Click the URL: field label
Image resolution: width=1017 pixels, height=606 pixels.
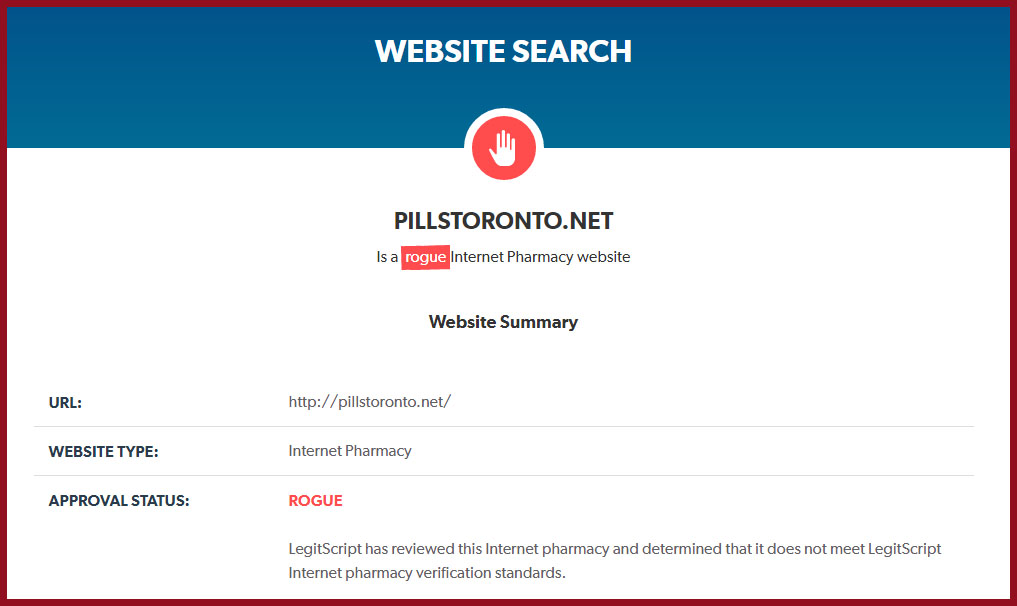click(x=65, y=402)
